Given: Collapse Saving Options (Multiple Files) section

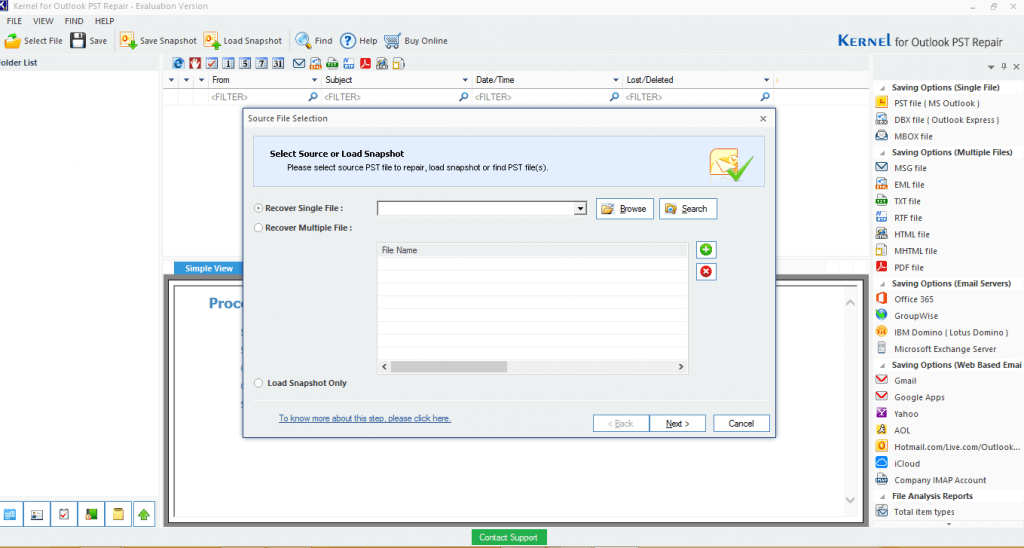Looking at the screenshot, I should click(883, 152).
